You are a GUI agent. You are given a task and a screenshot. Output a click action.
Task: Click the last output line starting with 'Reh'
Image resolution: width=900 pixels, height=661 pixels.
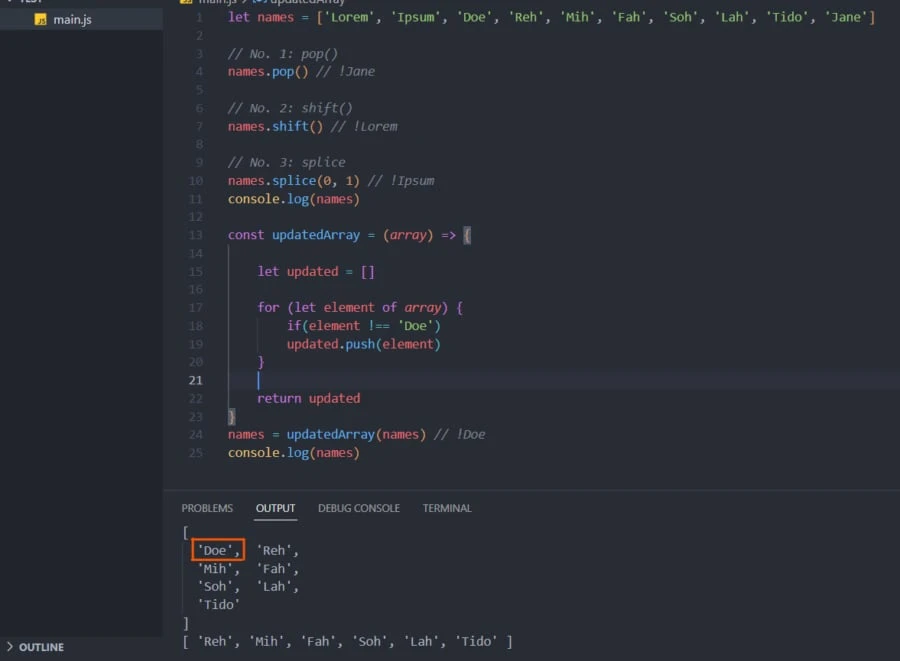pyautogui.click(x=347, y=641)
